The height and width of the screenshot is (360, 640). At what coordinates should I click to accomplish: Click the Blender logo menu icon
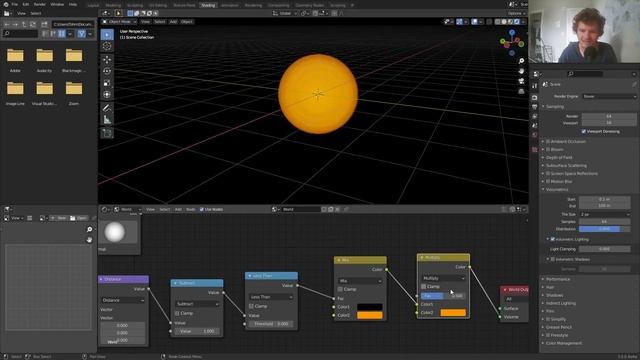click(6, 4)
